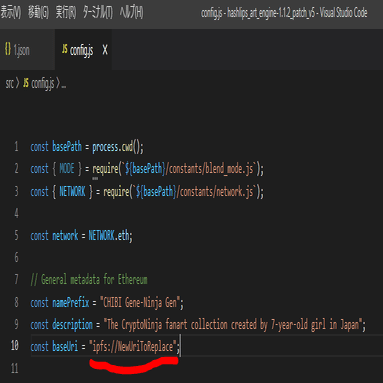This screenshot has width=383, height=383.
Task: Click the window title 'config.js - hashlips_art_engine'
Action: pos(284,13)
